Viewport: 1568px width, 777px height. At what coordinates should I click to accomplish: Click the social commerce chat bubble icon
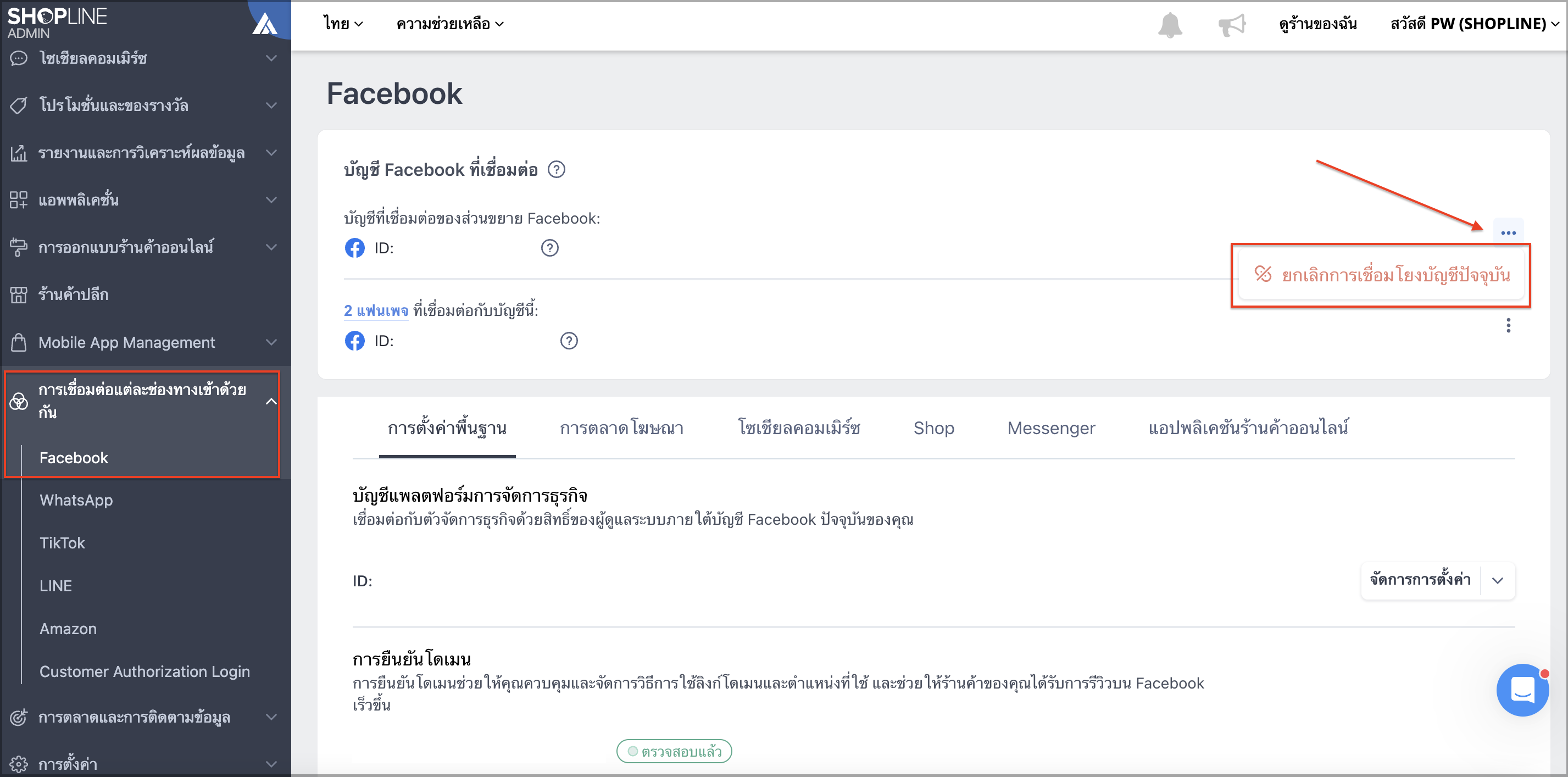[19, 58]
